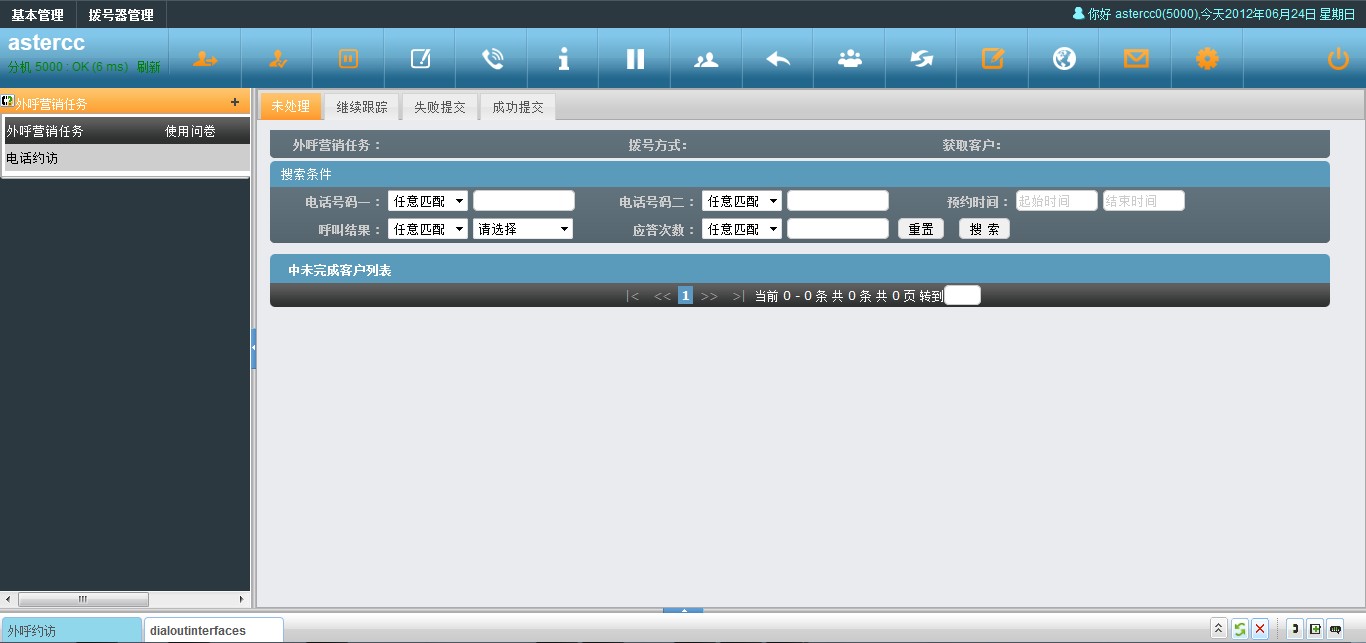Open settings with the orange gear icon

click(1207, 59)
